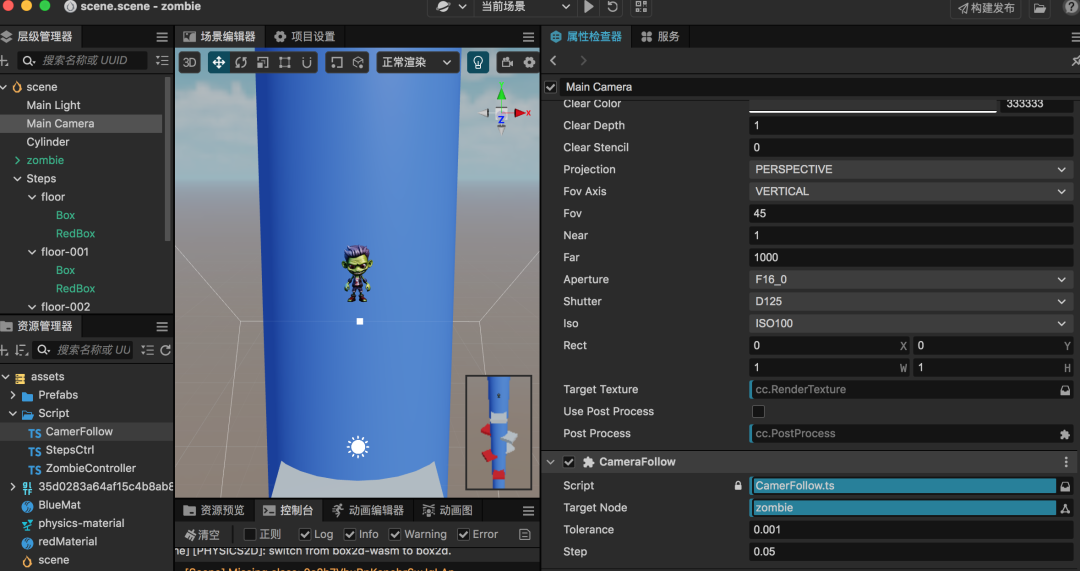Image resolution: width=1080 pixels, height=571 pixels.
Task: Toggle the Warning filter checkbox
Action: coord(395,534)
